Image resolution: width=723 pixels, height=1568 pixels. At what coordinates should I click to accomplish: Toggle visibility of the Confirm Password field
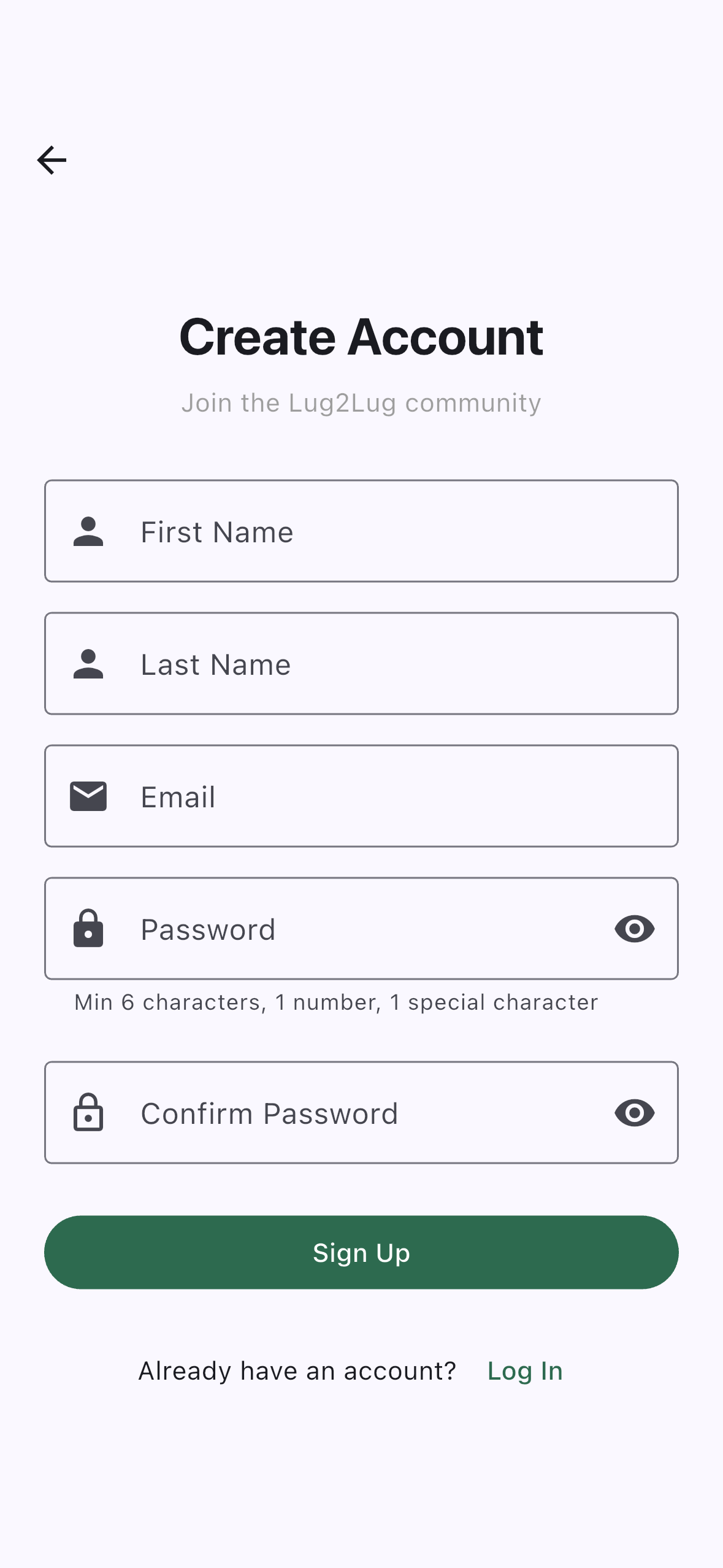[x=635, y=1113]
